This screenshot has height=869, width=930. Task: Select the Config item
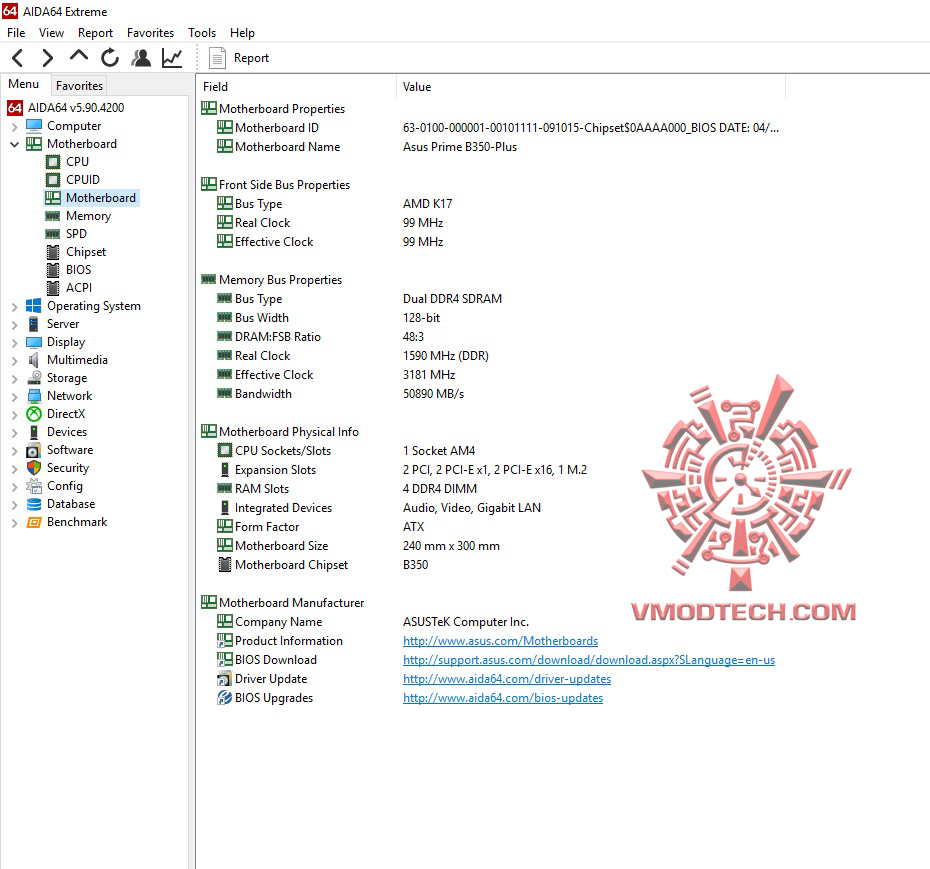coord(55,486)
